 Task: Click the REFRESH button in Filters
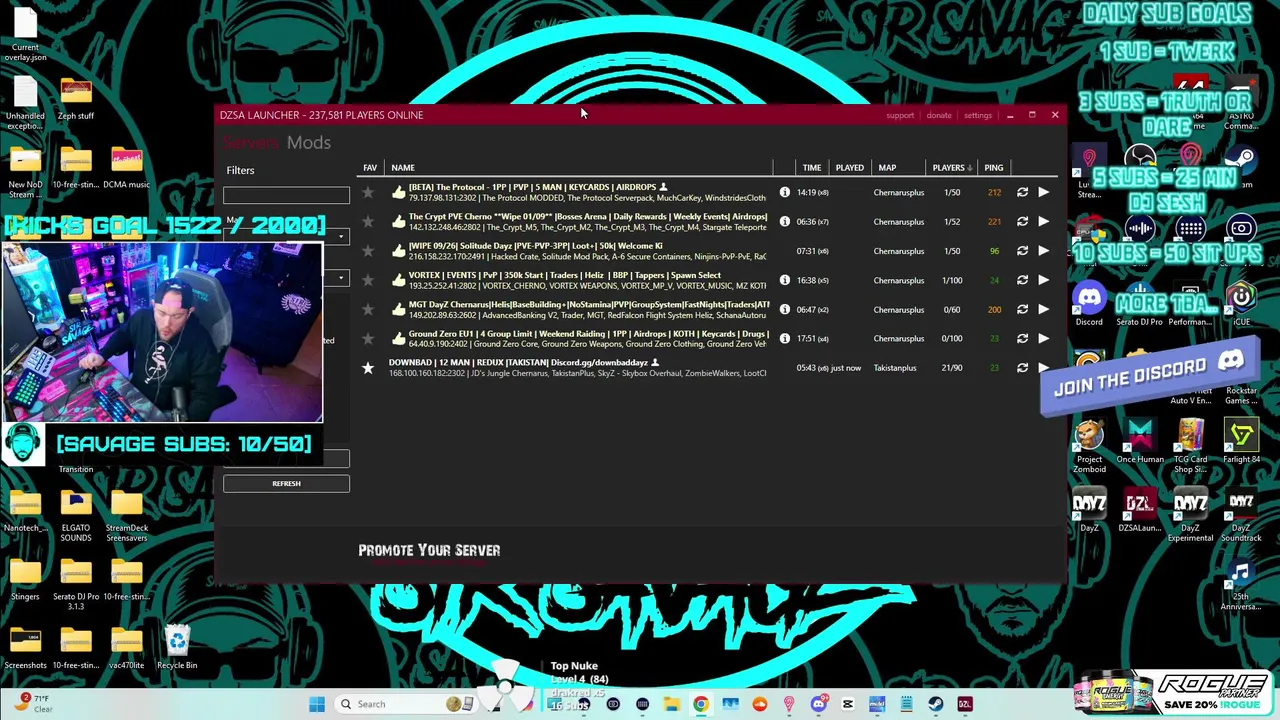[x=286, y=484]
